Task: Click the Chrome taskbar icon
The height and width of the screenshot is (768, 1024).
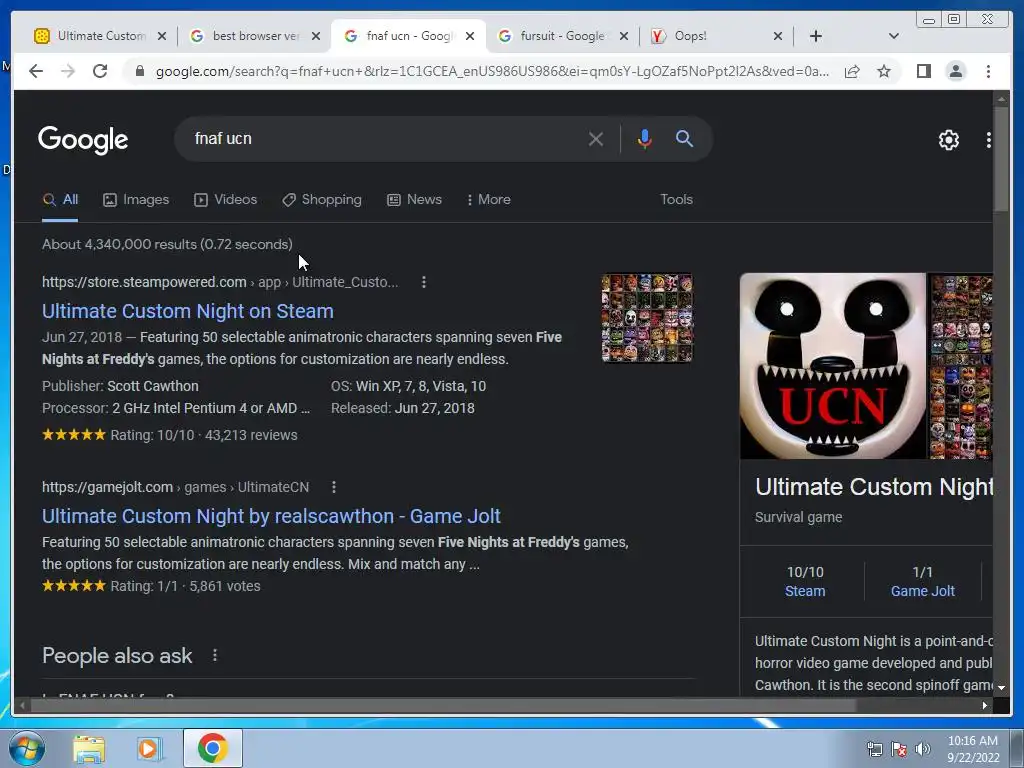Action: [212, 748]
